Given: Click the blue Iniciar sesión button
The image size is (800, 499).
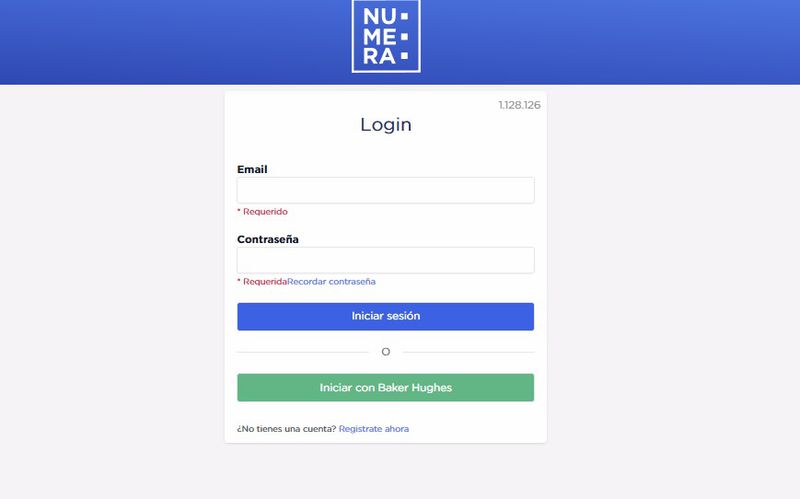Looking at the screenshot, I should 386,316.
